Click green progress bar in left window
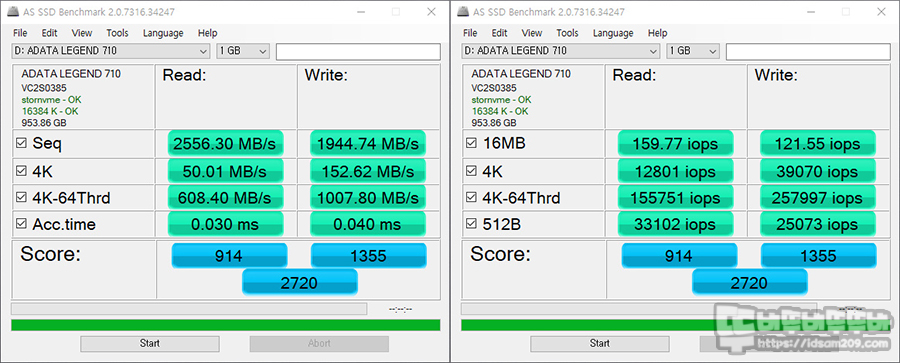The image size is (900, 363). pyautogui.click(x=226, y=325)
